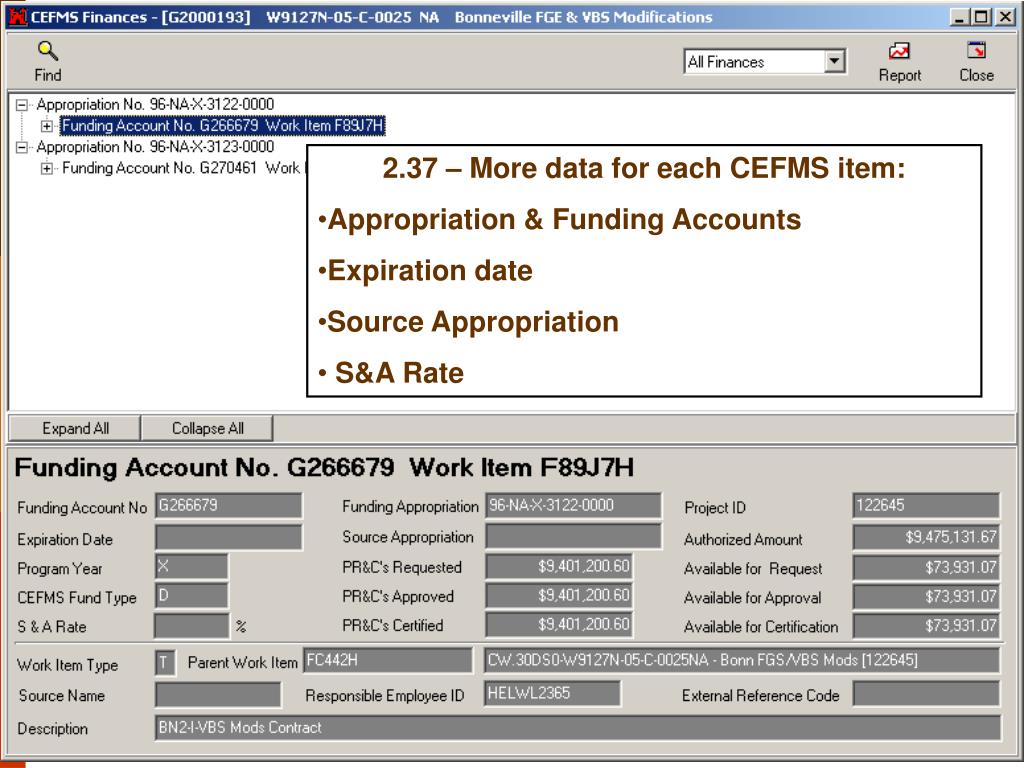Image resolution: width=1024 pixels, height=768 pixels.
Task: Click the empty External Reference Code field
Action: (x=926, y=694)
